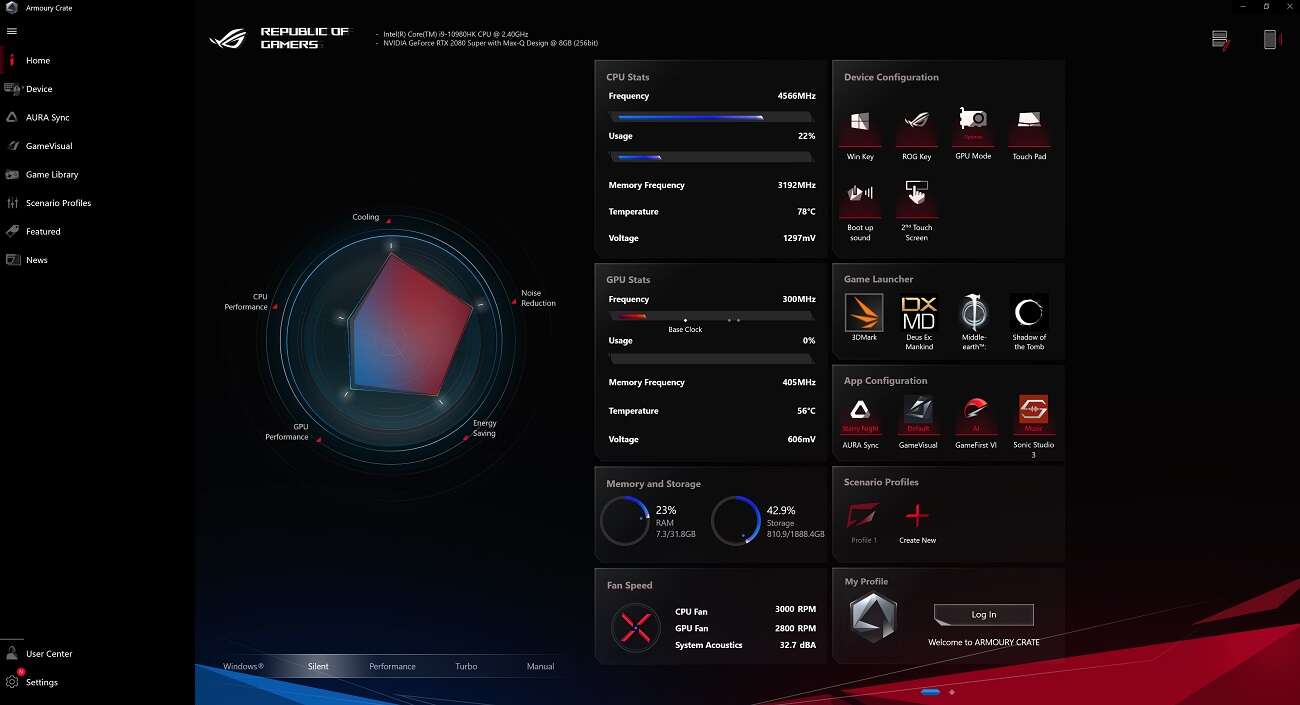Launch 3DMark from Game Launcher
The height and width of the screenshot is (705, 1300).
tap(863, 313)
